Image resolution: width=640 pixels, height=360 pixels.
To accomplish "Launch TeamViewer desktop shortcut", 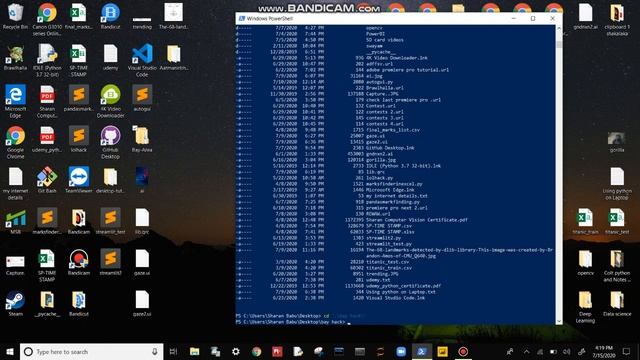I will 79,180.
